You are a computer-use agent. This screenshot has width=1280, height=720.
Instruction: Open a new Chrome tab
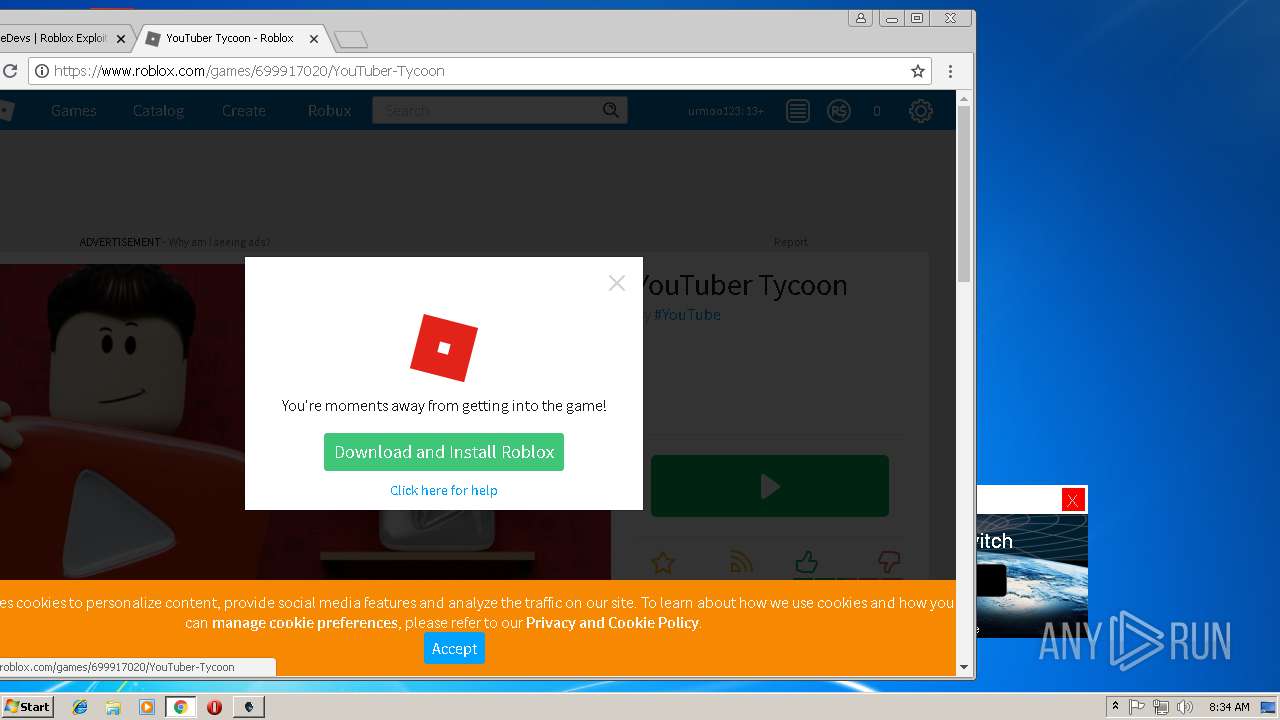[350, 39]
